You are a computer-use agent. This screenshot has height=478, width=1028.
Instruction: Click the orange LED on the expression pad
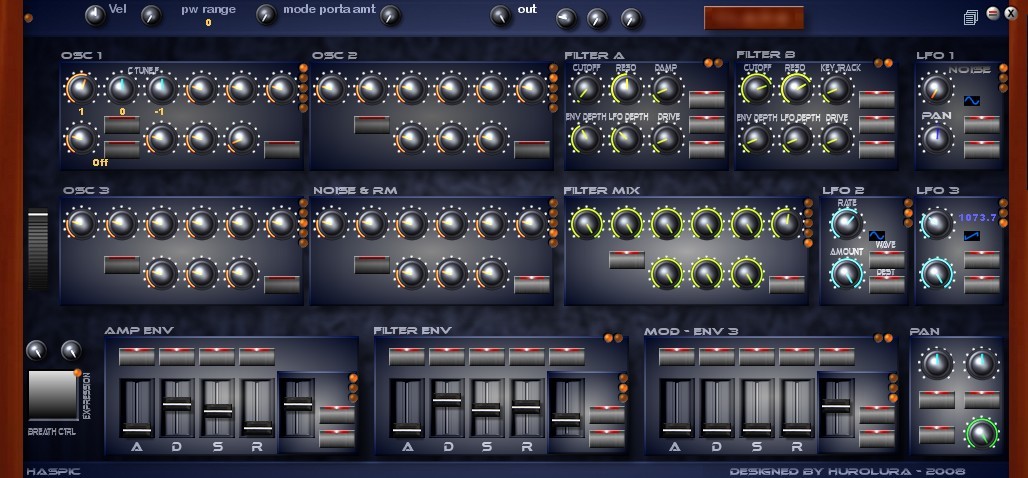coord(77,373)
